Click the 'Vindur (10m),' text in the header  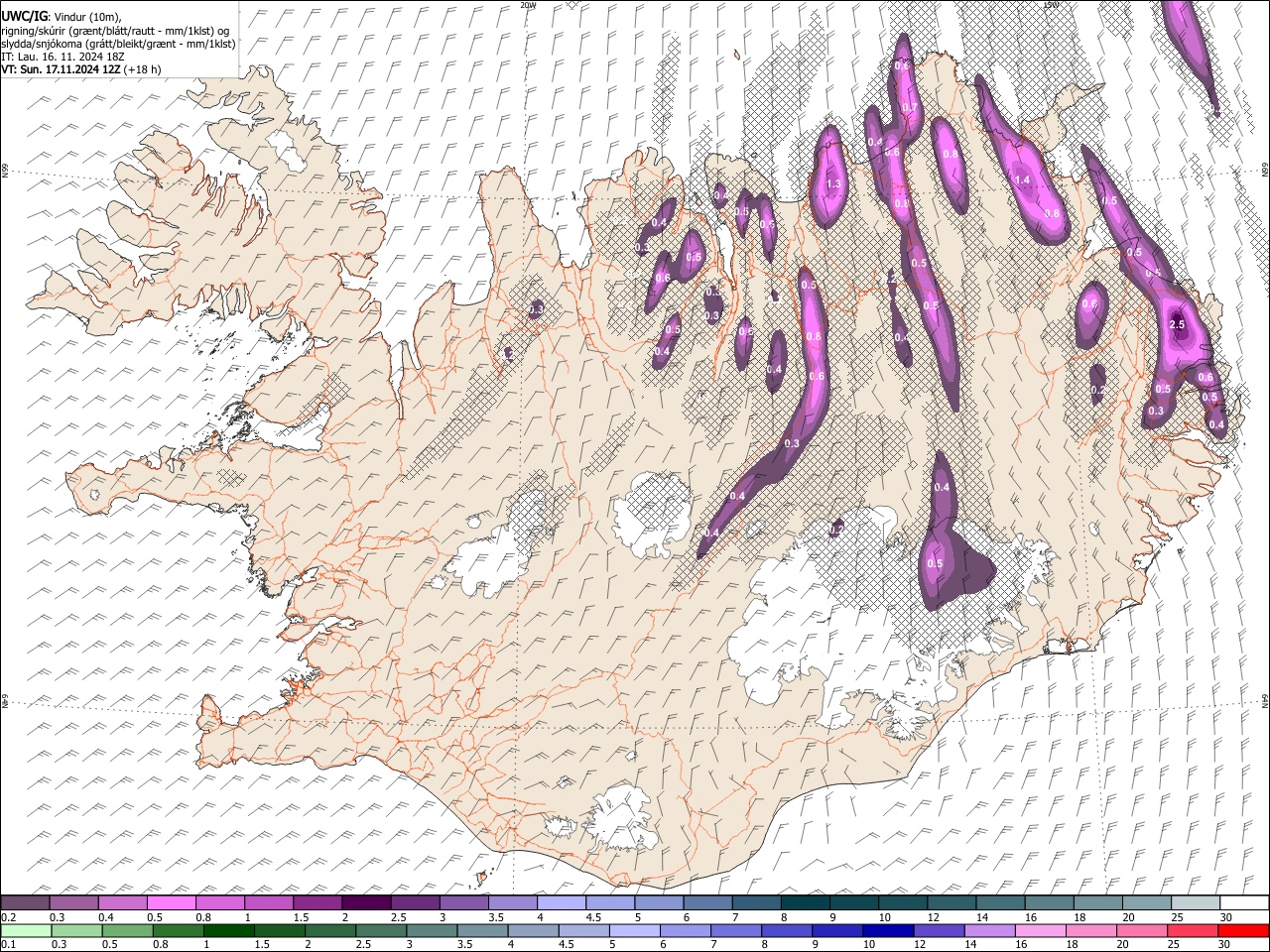(86, 17)
